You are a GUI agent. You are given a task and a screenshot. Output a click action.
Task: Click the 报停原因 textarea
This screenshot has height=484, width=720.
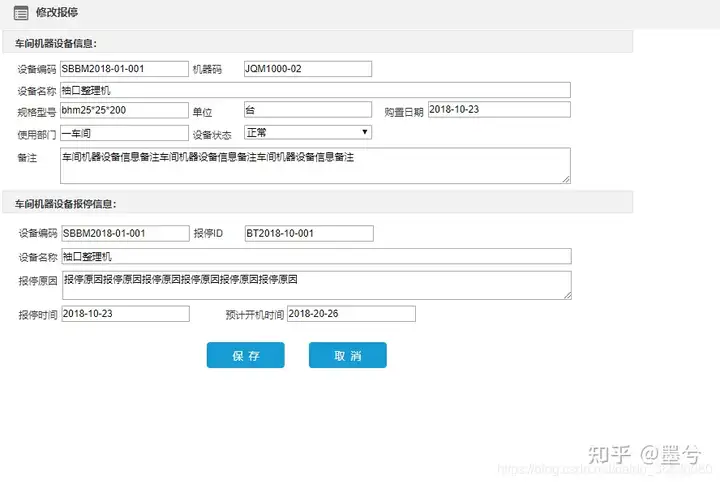pos(316,286)
